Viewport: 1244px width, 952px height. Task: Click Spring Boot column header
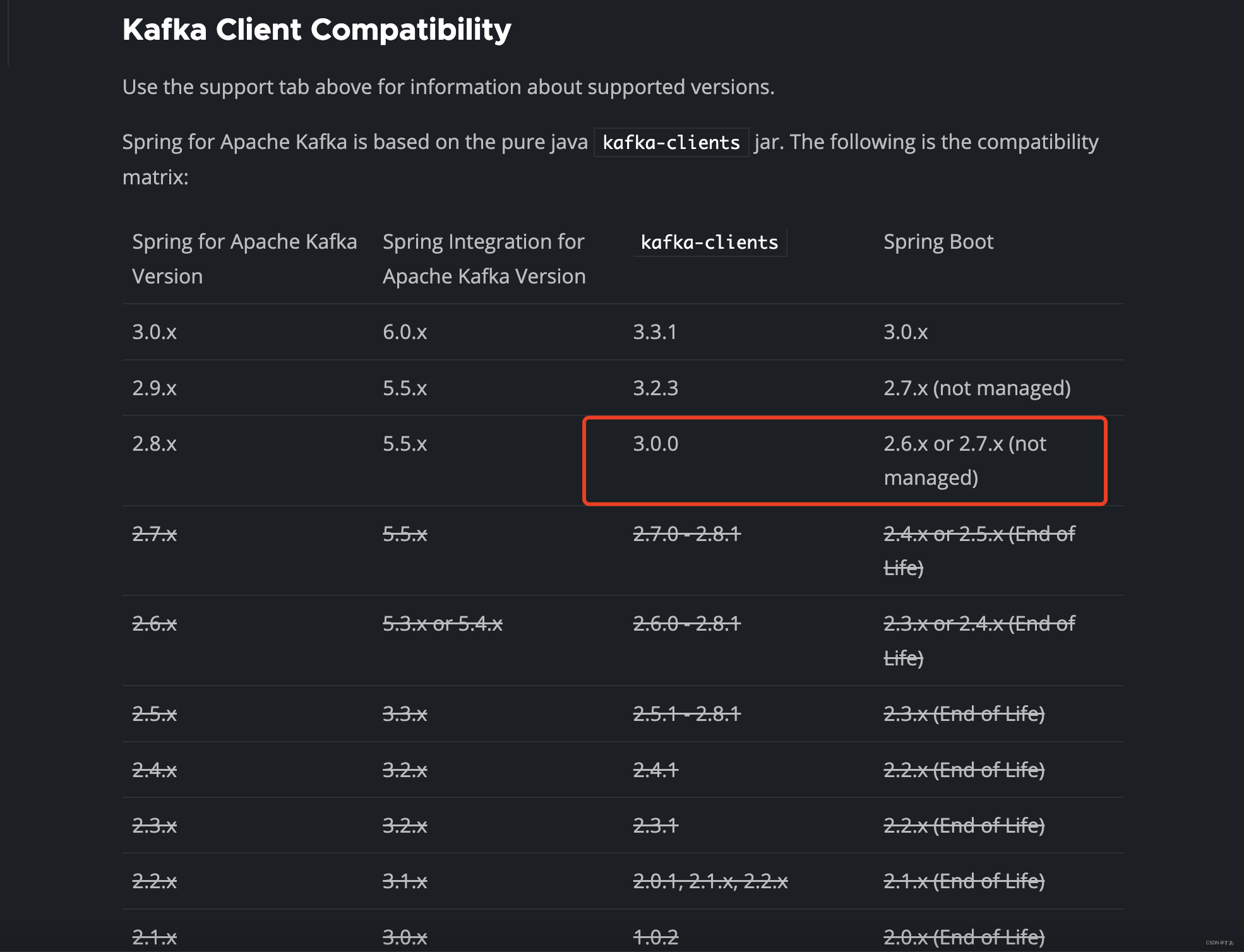(938, 242)
